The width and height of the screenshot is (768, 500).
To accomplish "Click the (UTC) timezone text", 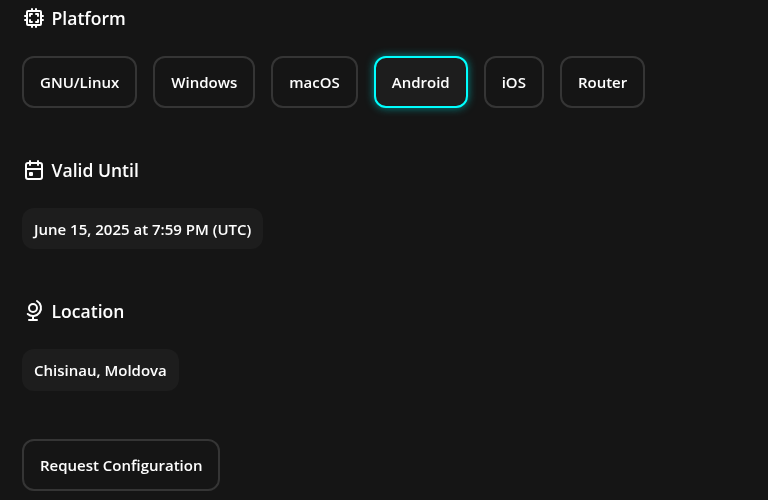I will (x=232, y=230).
